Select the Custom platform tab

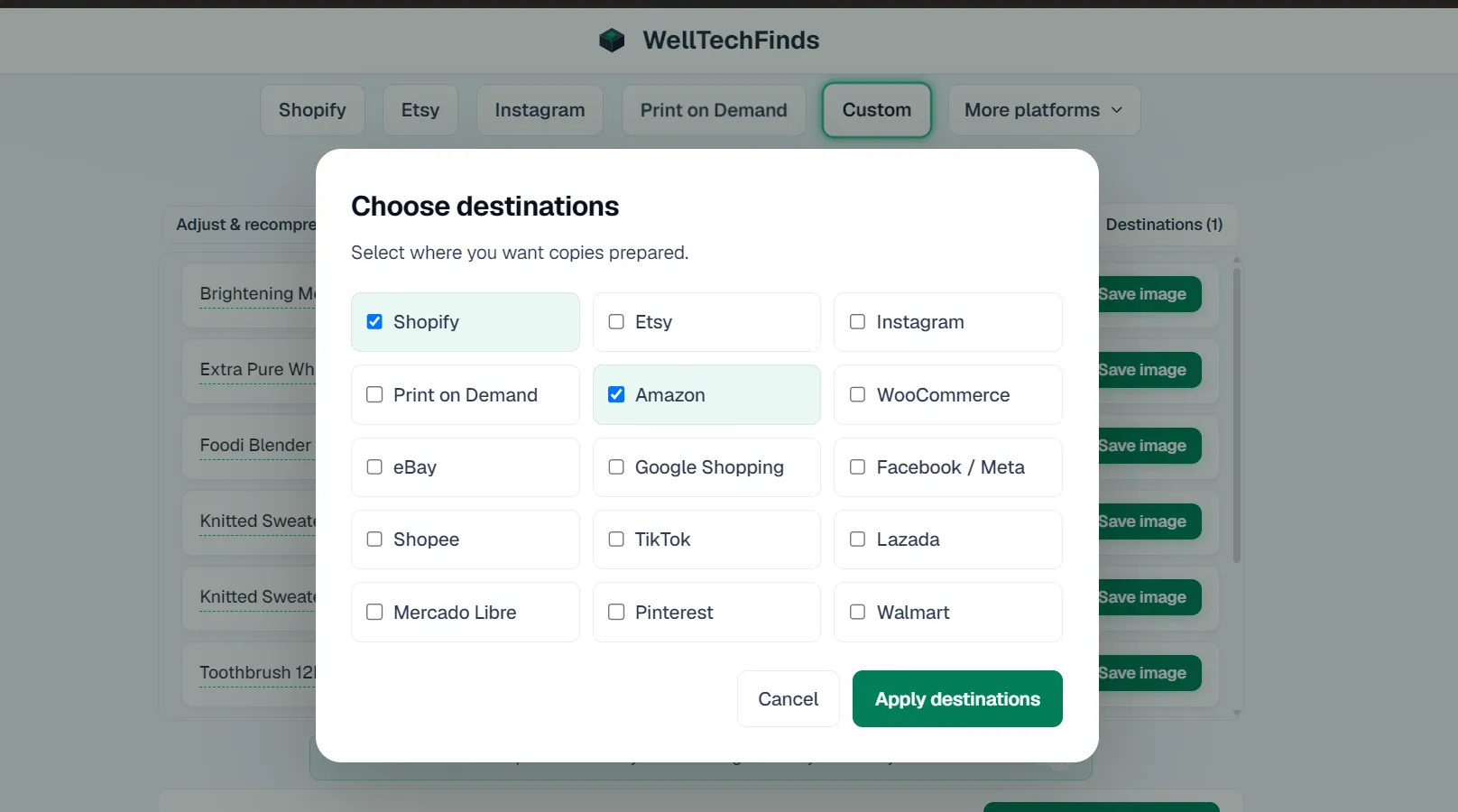(876, 110)
